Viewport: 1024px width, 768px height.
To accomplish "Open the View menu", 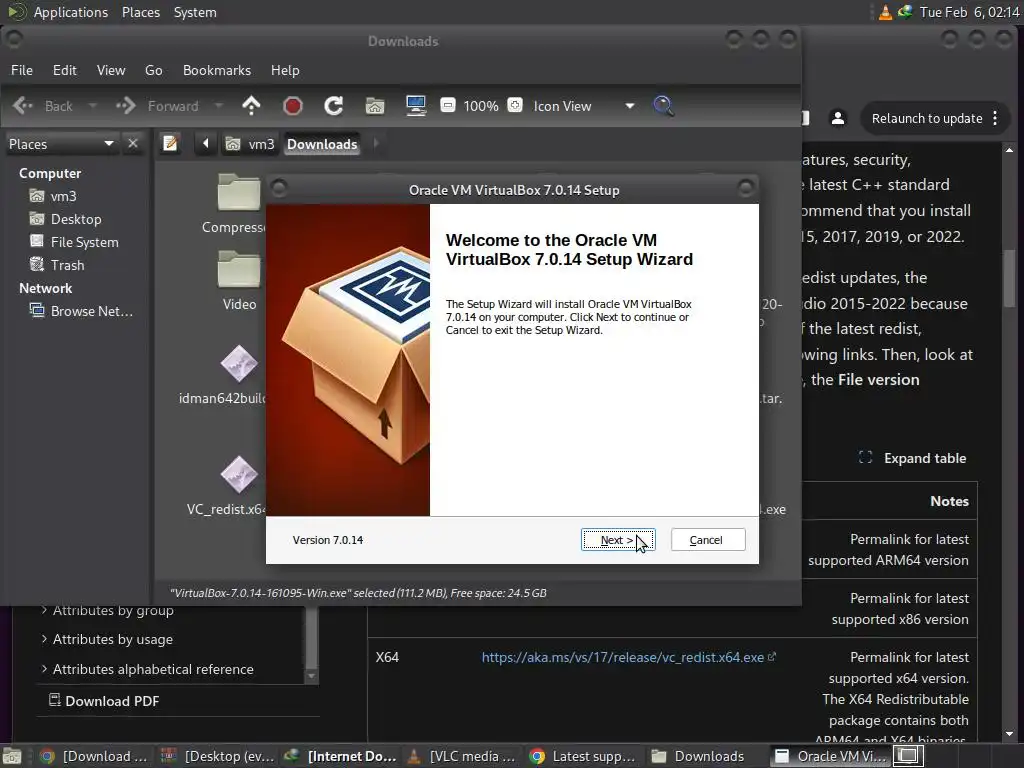I will [111, 70].
